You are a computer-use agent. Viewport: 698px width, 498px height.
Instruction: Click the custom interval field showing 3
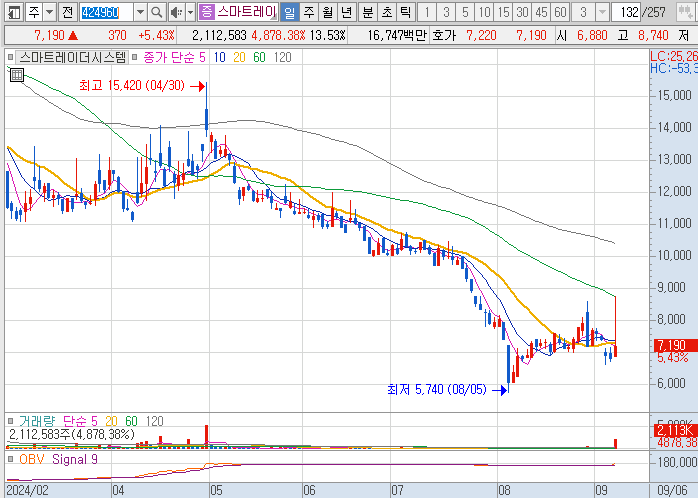[x=583, y=12]
